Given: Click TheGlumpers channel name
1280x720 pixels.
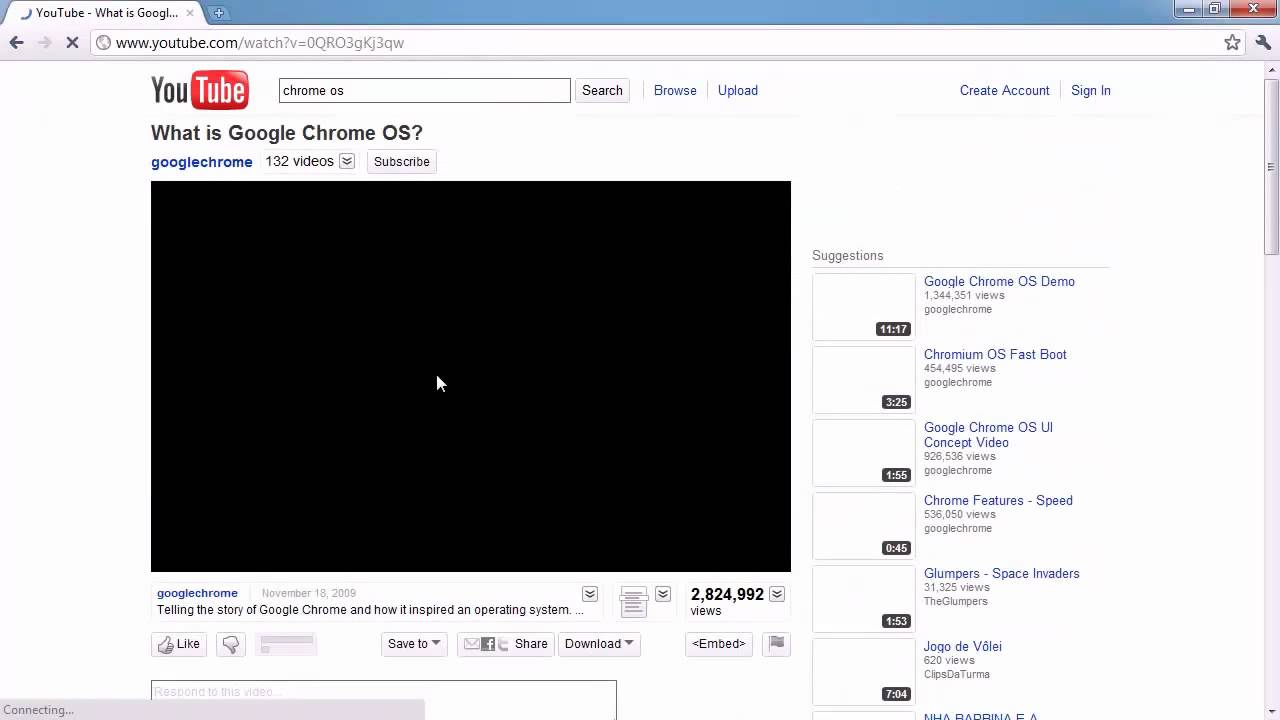Looking at the screenshot, I should coord(956,601).
